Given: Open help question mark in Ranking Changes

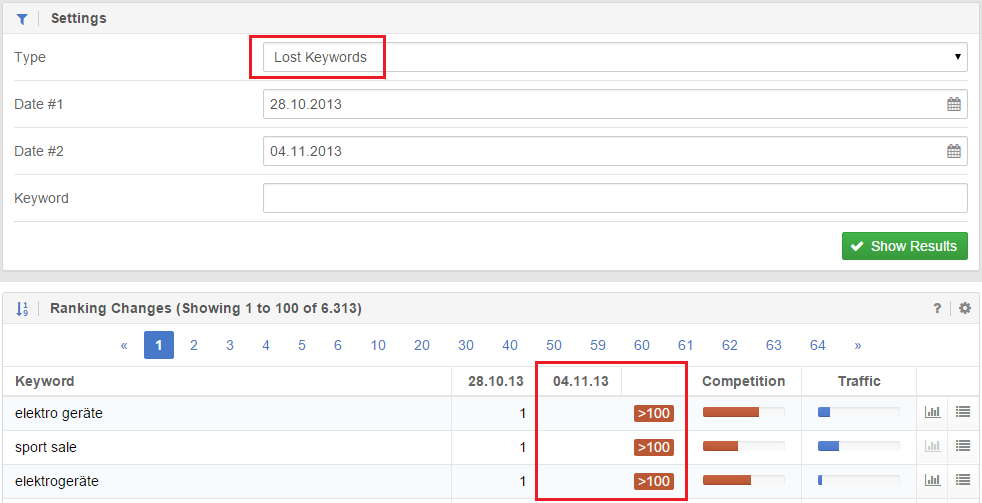Looking at the screenshot, I should [x=938, y=308].
